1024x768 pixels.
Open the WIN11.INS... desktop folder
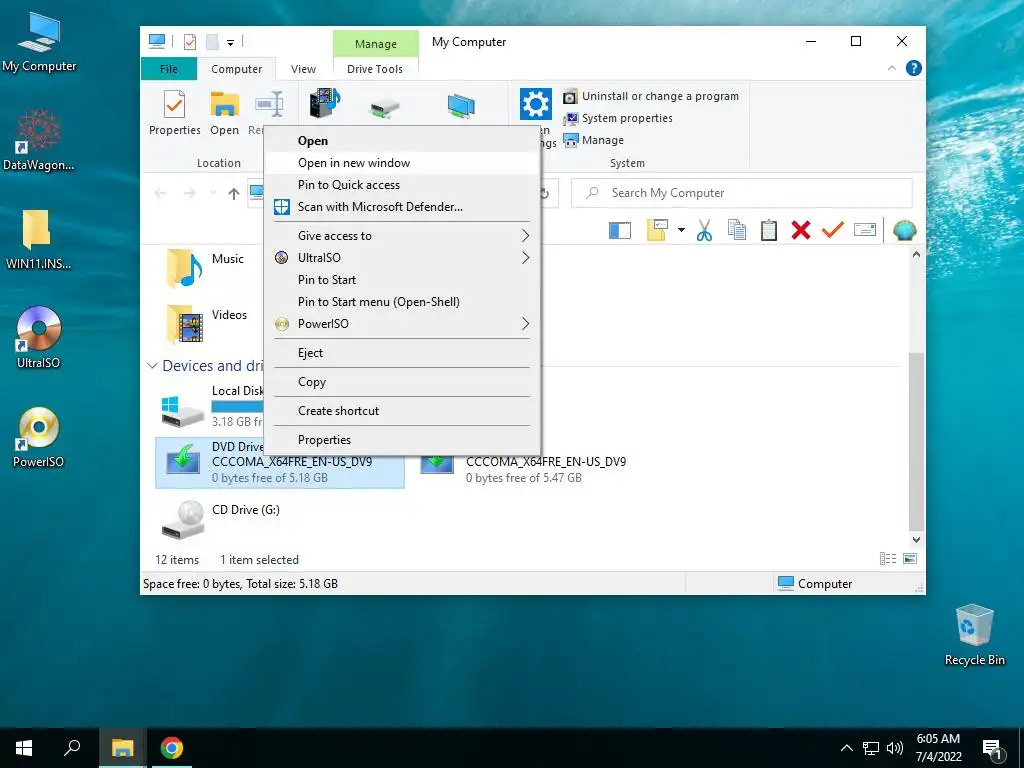(39, 240)
